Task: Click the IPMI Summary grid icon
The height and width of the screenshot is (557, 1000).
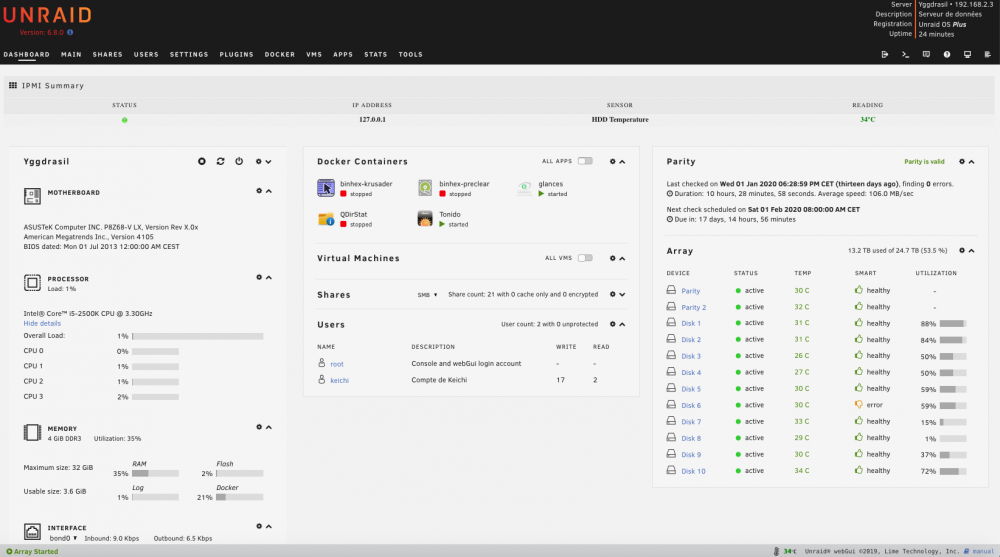Action: point(13,85)
